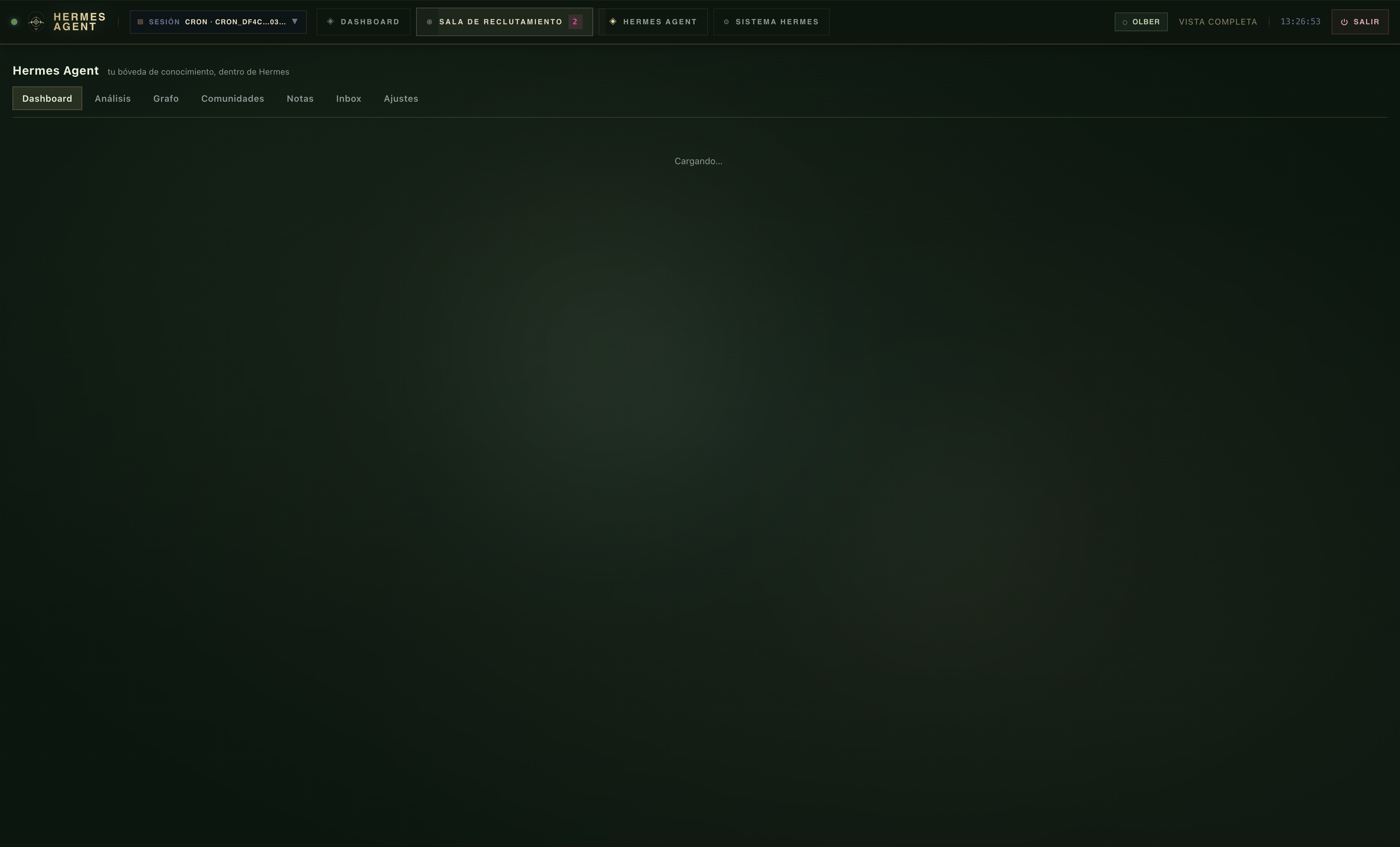Screen dimensions: 1400x847
Task: Click the Hermes Agent compass logo icon
Action: pos(36,22)
